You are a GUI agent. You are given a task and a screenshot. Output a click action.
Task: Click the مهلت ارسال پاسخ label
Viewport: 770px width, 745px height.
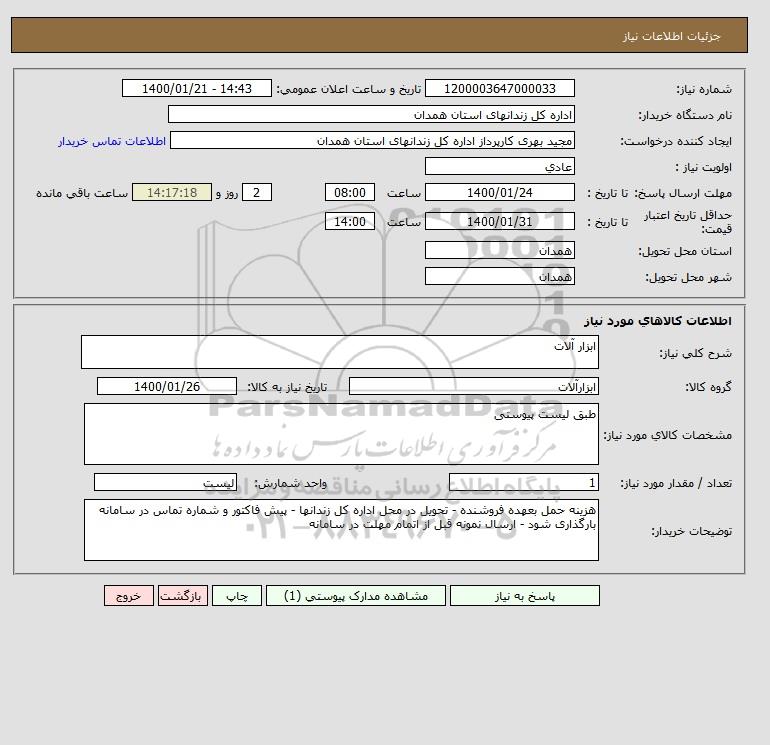pos(683,193)
